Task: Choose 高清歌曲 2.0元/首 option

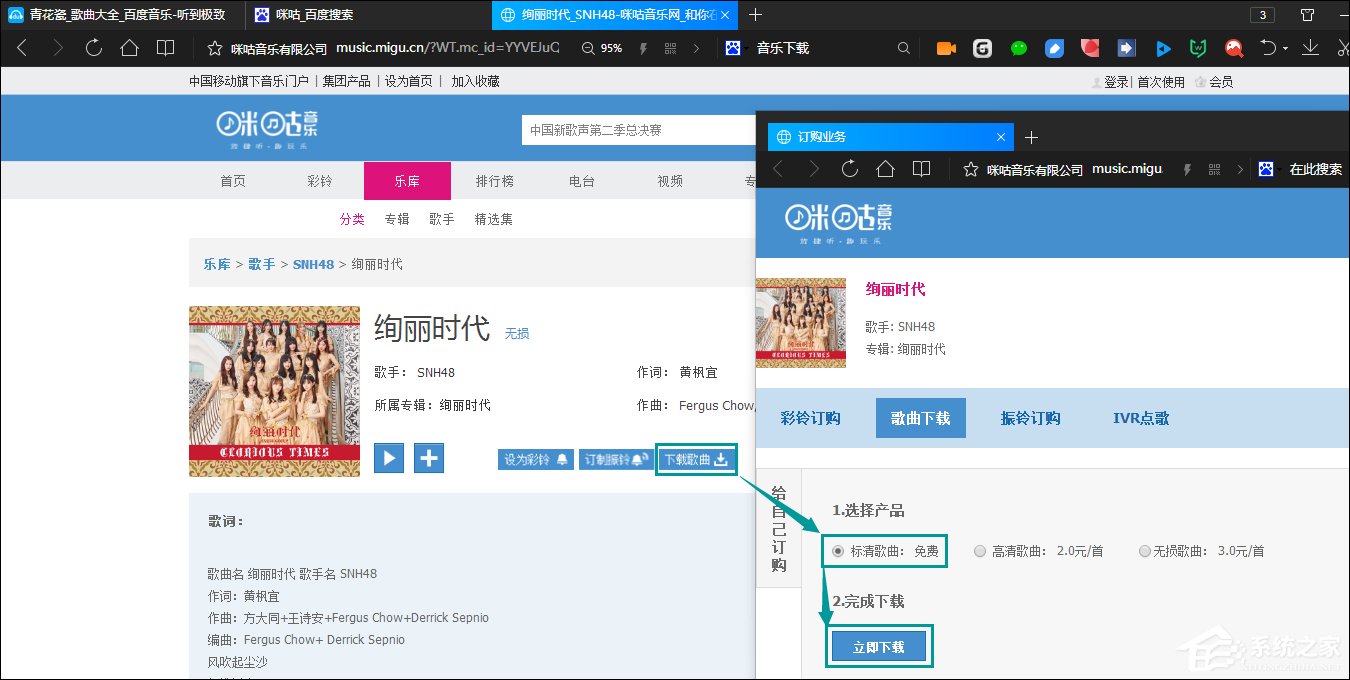Action: tap(979, 551)
